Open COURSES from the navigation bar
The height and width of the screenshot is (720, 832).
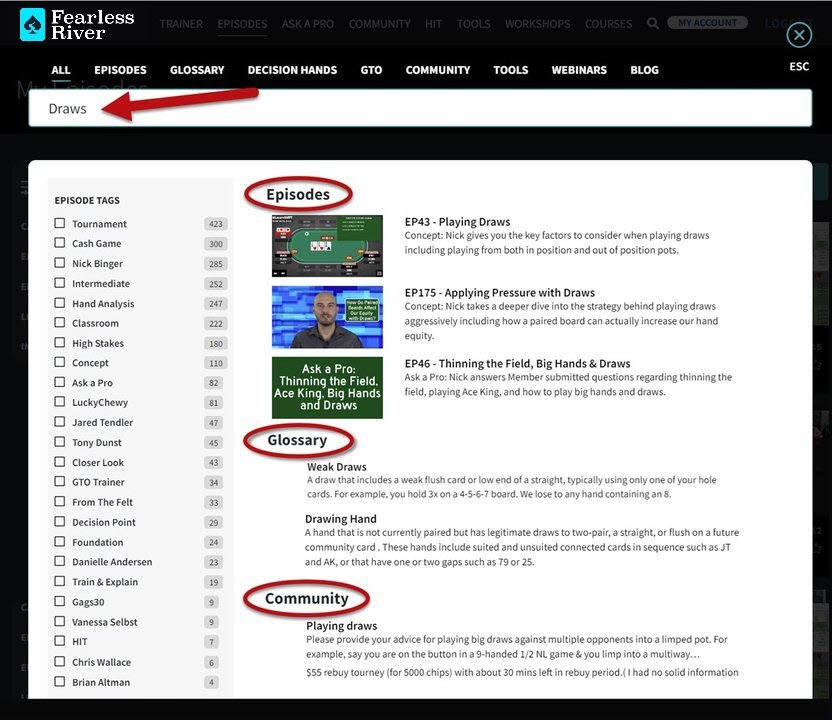click(608, 24)
